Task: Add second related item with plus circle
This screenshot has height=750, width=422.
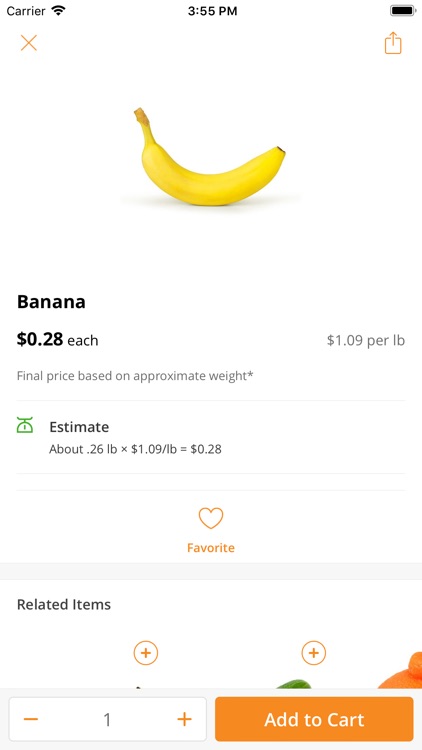Action: [314, 653]
